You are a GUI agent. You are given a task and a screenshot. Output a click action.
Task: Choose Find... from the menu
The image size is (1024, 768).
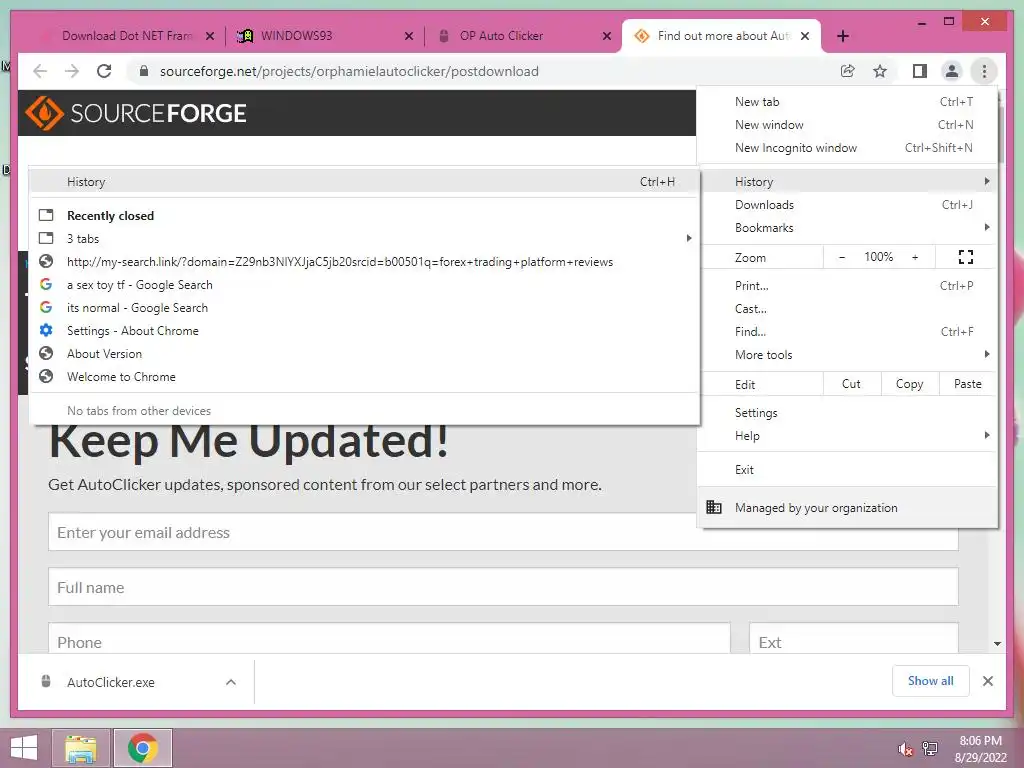pos(847,331)
